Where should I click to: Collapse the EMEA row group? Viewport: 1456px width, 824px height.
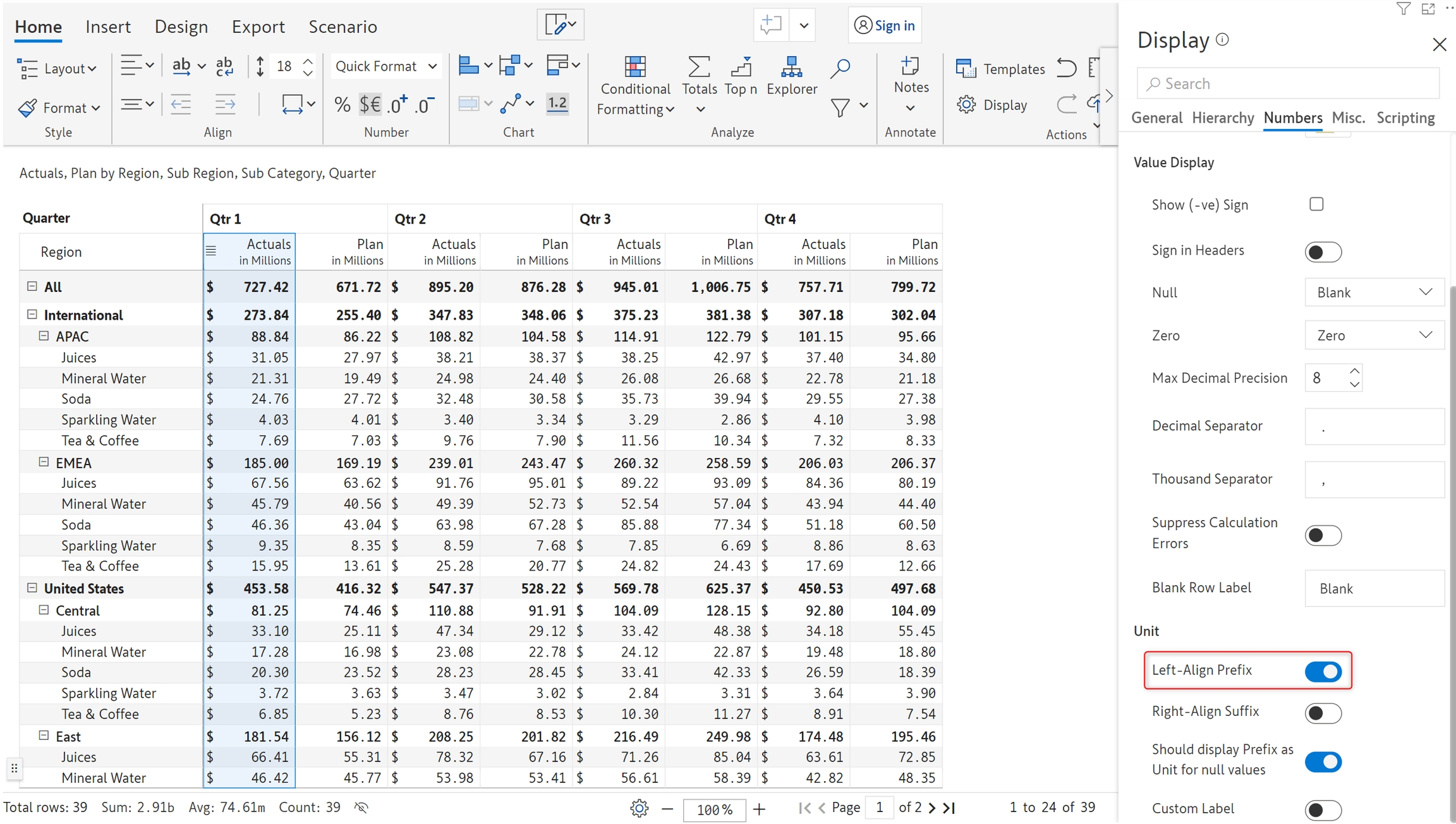click(x=44, y=462)
